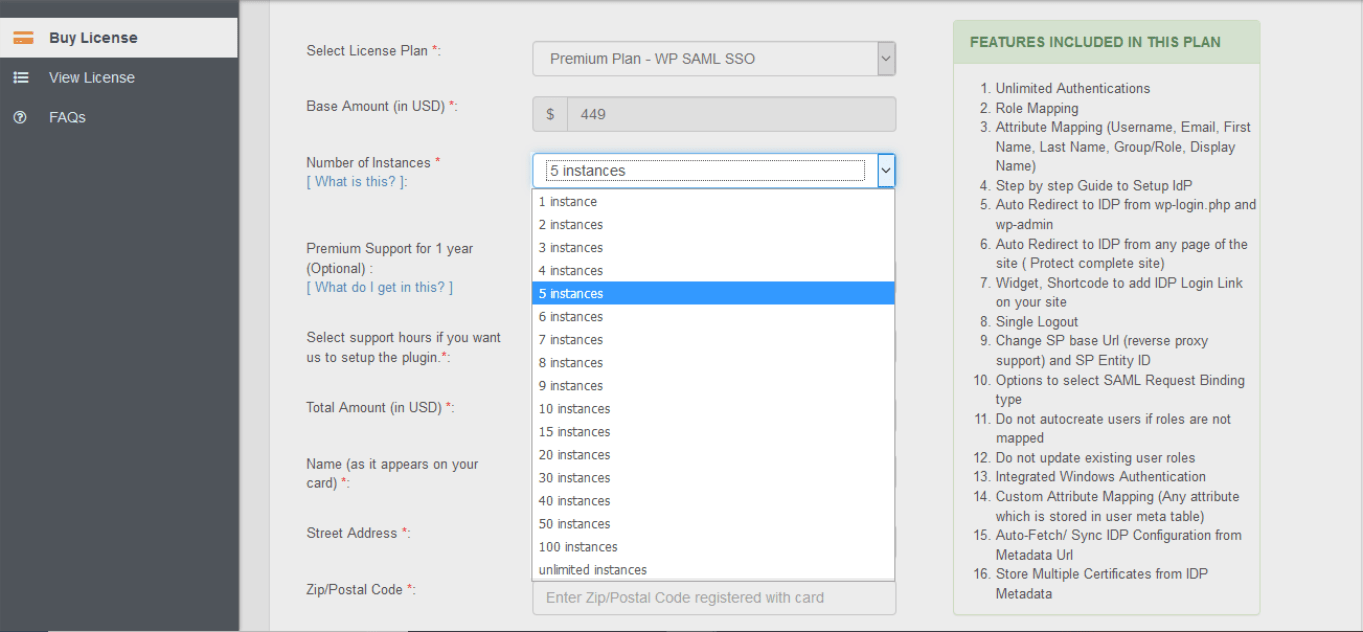Open the "What is this?" link
The image size is (1363, 632).
(x=357, y=182)
